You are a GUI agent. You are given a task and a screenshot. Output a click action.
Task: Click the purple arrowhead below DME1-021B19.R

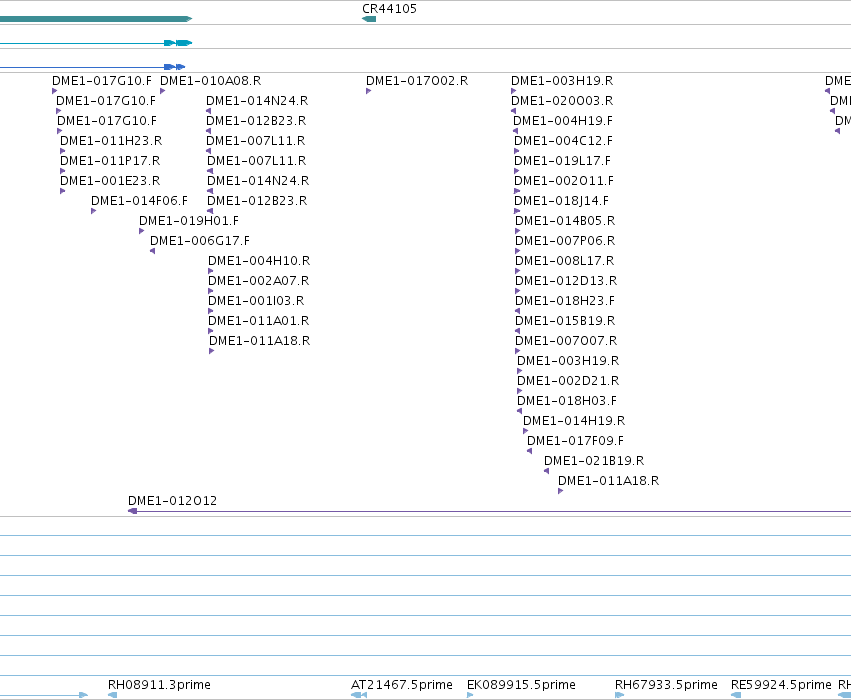(x=547, y=471)
